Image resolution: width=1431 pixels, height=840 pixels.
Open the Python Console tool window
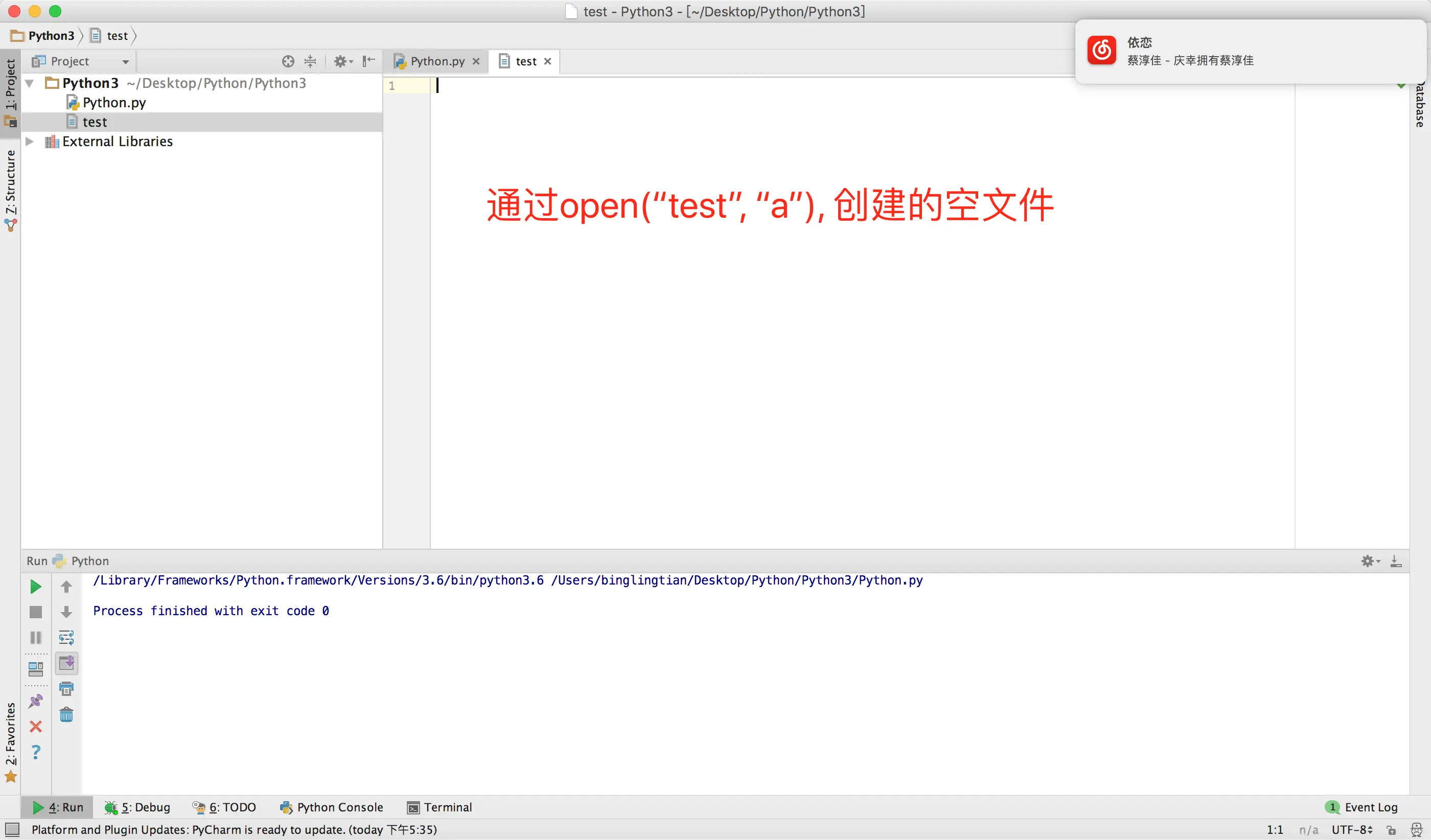(x=332, y=807)
